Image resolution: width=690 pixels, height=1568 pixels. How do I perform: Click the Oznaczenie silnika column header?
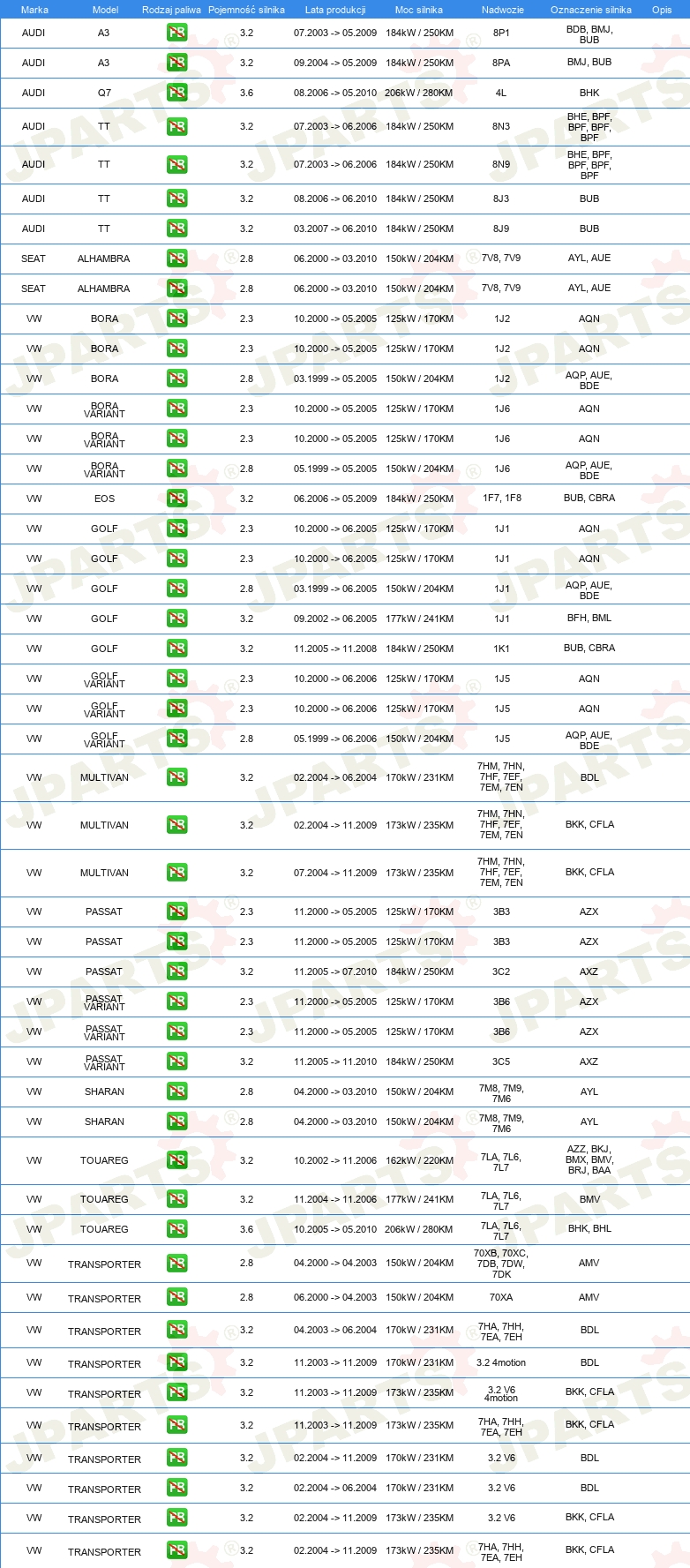[590, 10]
